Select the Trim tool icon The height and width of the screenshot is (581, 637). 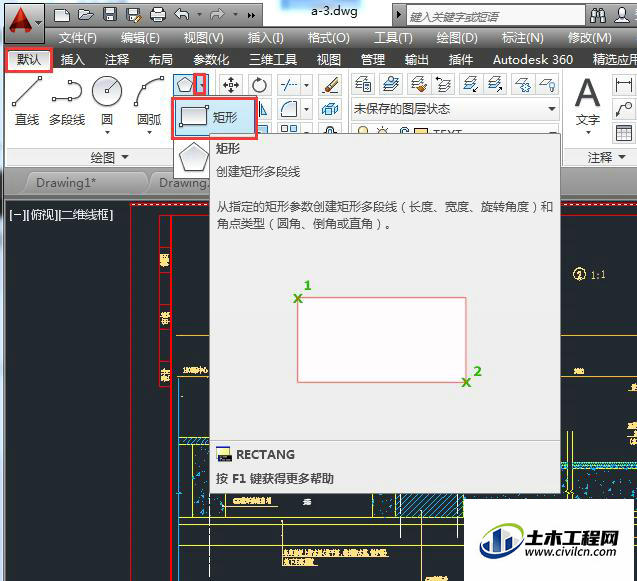(x=289, y=85)
